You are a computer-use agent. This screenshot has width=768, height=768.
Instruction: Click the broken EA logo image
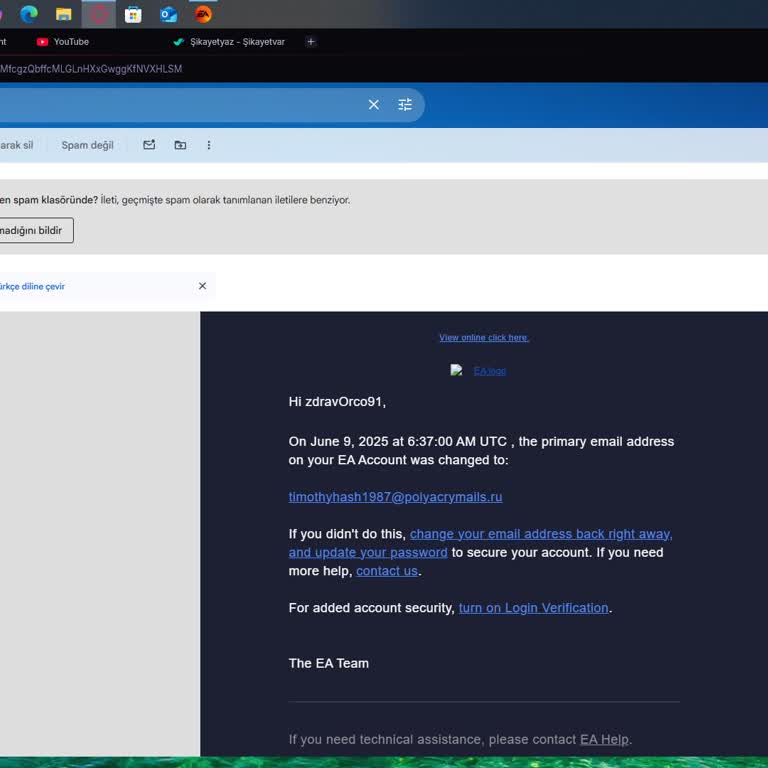[456, 370]
